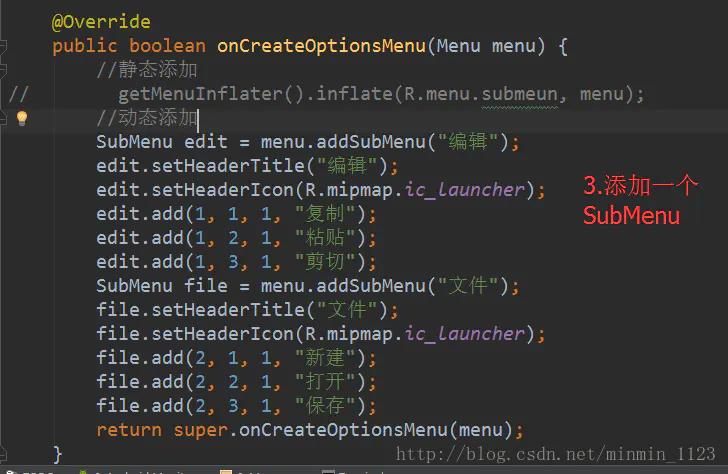Click the yellow intention light bulb icon

point(22,118)
